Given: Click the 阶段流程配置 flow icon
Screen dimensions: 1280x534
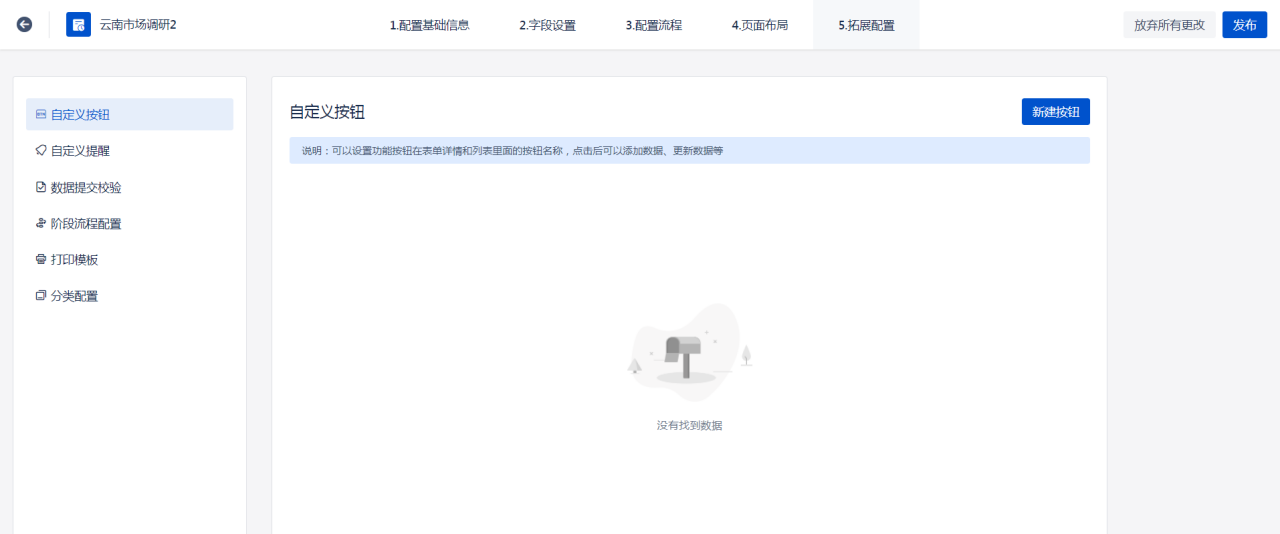Looking at the screenshot, I should (x=41, y=223).
